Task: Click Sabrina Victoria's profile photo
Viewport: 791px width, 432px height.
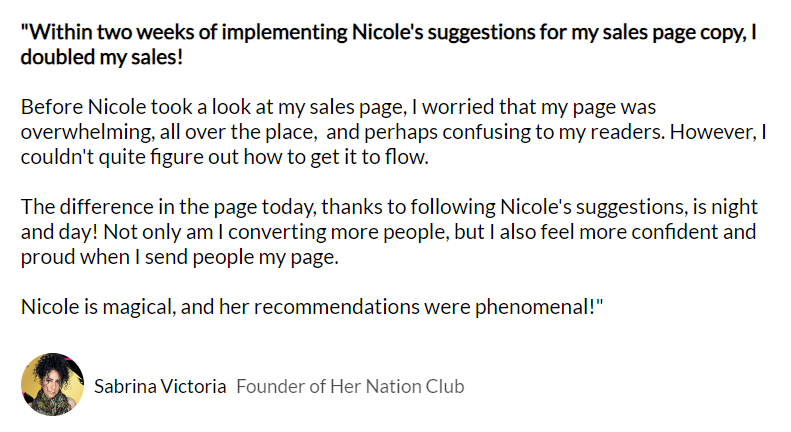Action: 51,385
